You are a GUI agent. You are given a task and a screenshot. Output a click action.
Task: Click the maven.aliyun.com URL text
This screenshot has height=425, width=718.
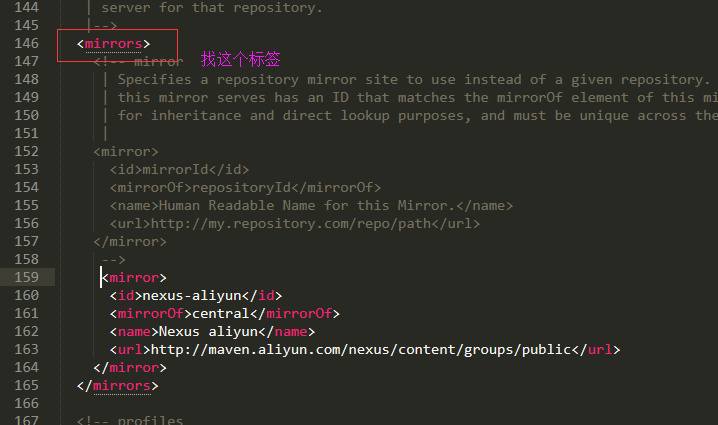coord(361,349)
